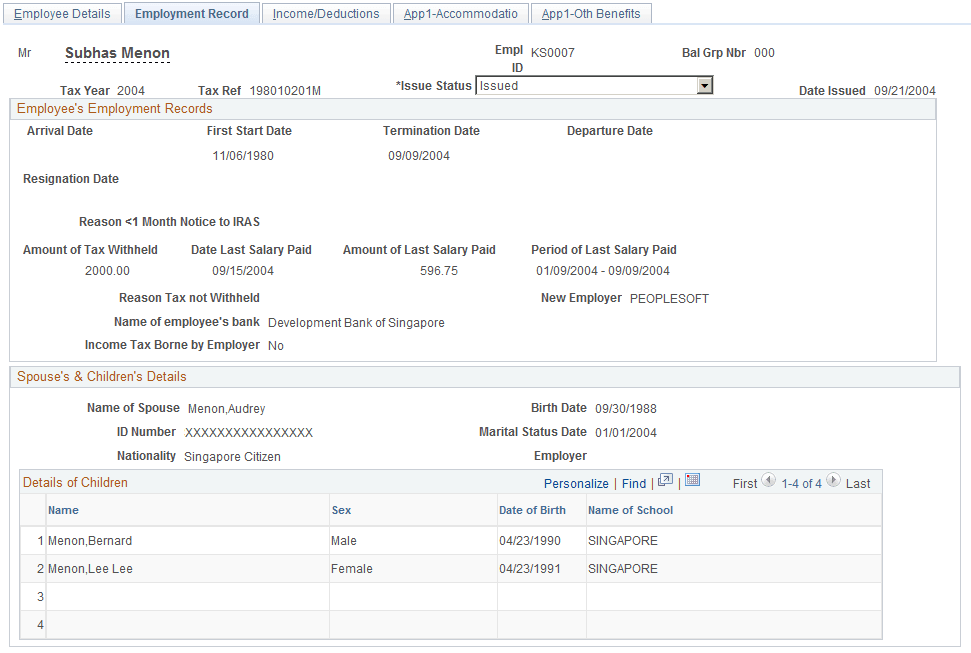971x653 pixels.
Task: Click the previous rows arrow icon
Action: tap(768, 482)
